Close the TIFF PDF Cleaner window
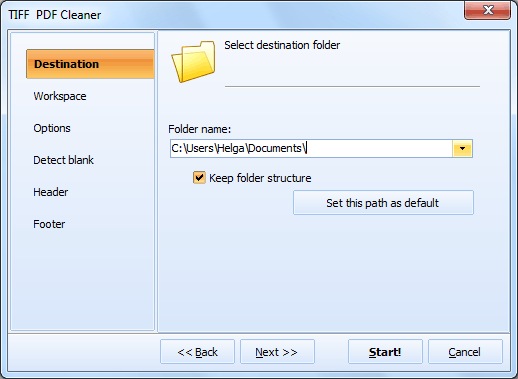Screen dimensions: 518x379 487,10
